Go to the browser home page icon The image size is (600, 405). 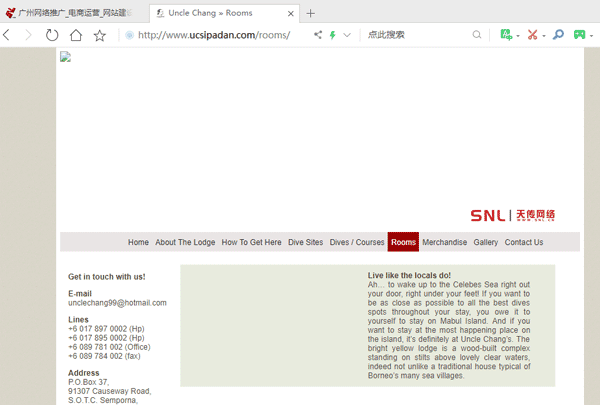pos(76,35)
